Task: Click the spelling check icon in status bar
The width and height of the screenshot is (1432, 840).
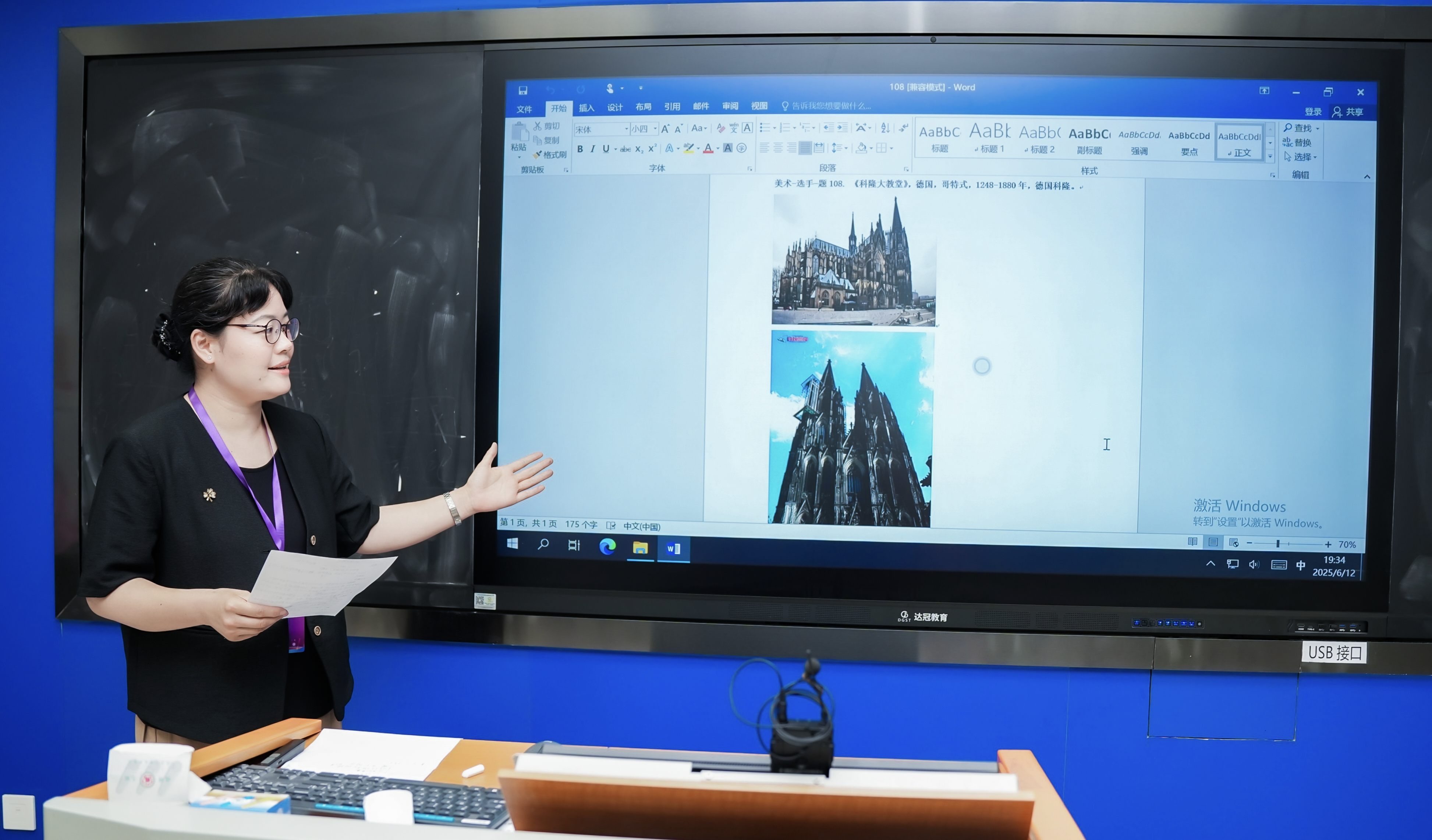Action: pyautogui.click(x=611, y=525)
